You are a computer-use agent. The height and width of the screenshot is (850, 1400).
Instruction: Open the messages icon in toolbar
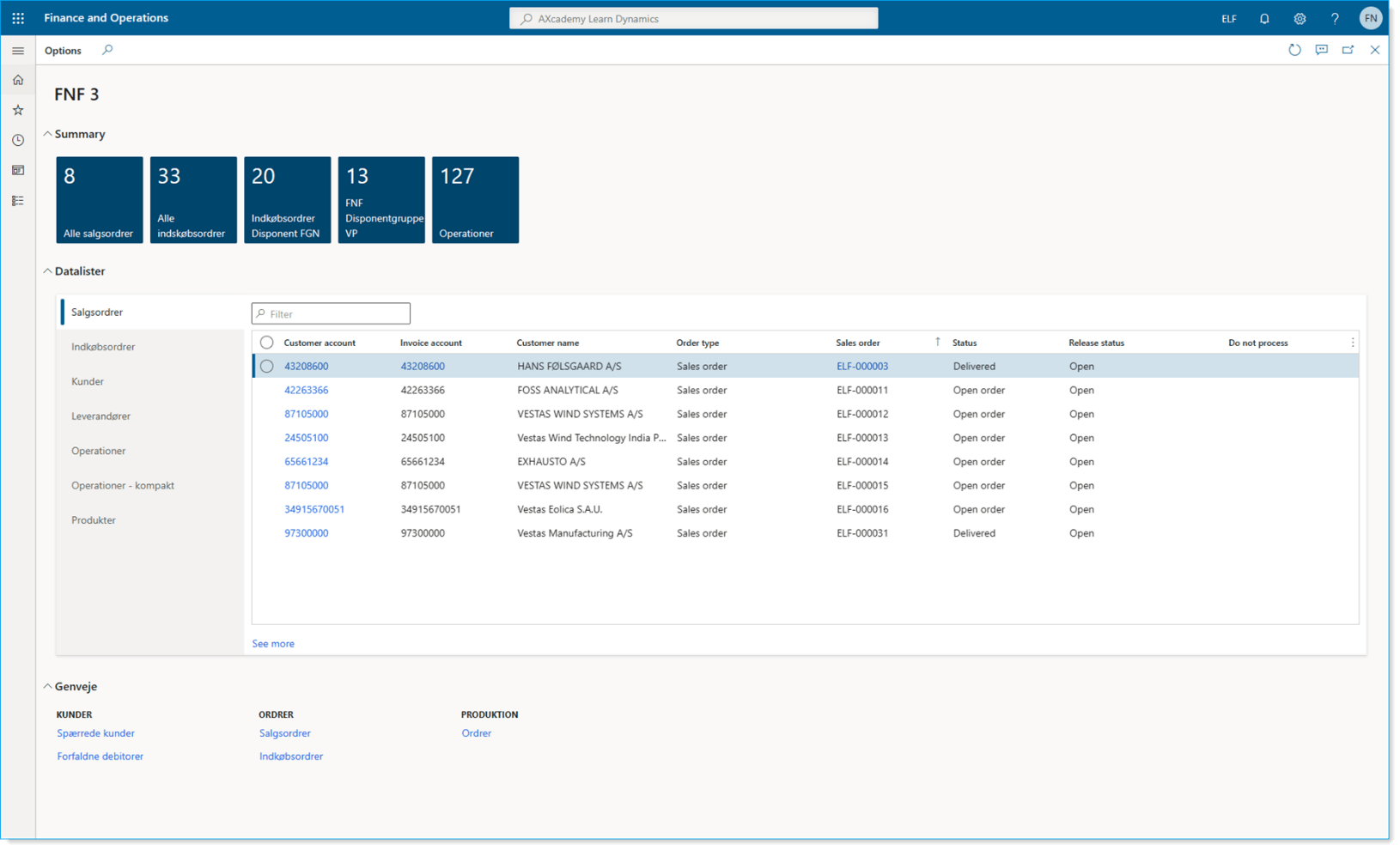(1322, 50)
